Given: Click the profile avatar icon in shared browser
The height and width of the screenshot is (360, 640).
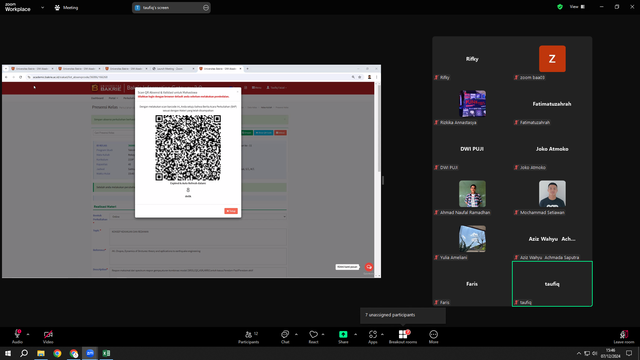Looking at the screenshot, I should pyautogui.click(x=369, y=77).
